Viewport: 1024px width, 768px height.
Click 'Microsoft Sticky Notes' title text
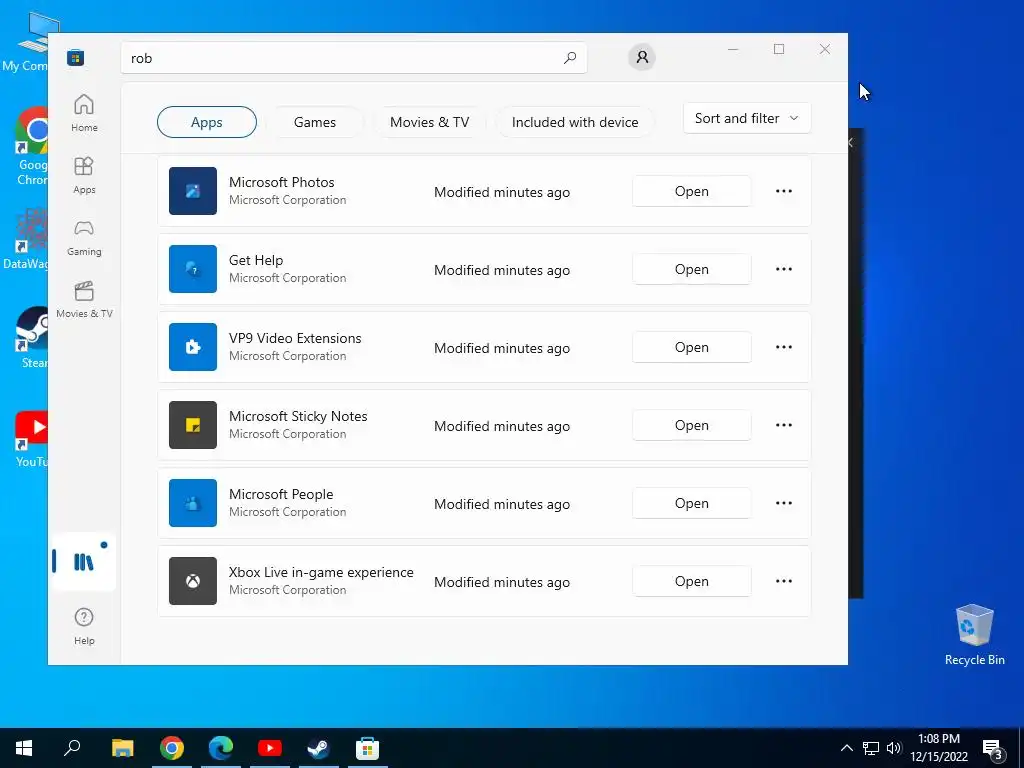pyautogui.click(x=298, y=416)
